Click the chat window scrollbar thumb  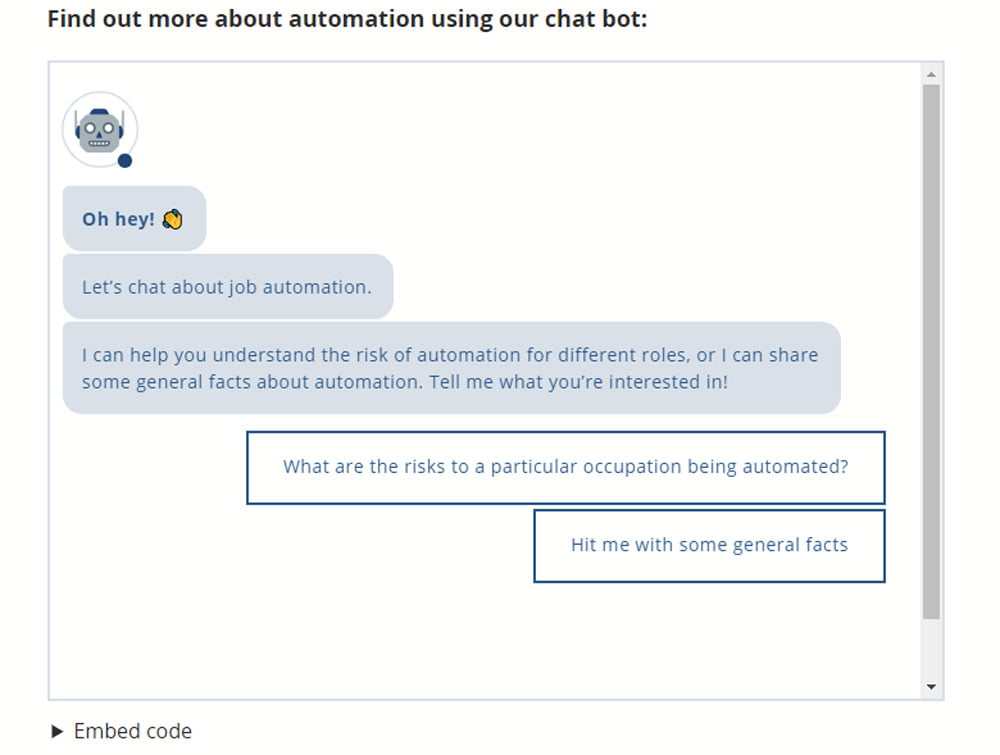pos(931,350)
